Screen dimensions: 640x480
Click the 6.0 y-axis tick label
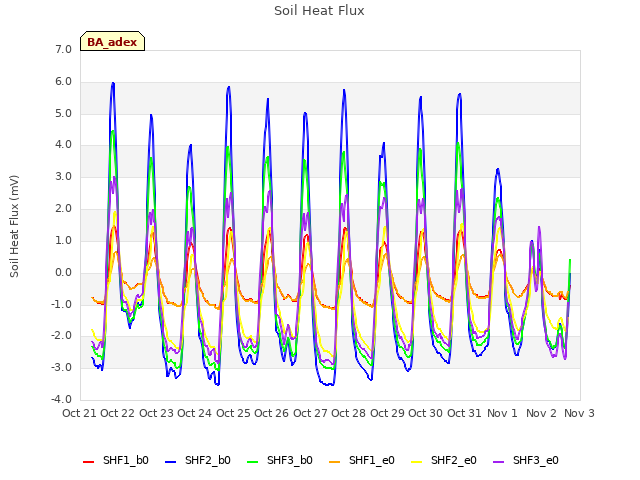(63, 82)
